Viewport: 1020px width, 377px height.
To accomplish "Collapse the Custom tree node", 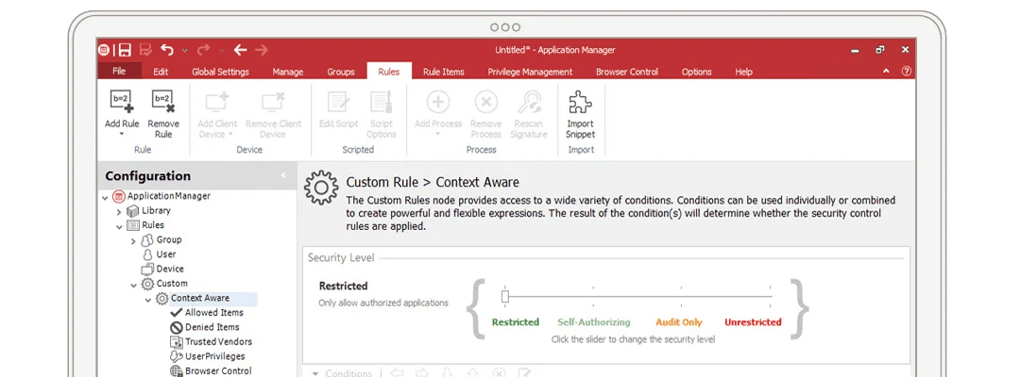I will (133, 284).
